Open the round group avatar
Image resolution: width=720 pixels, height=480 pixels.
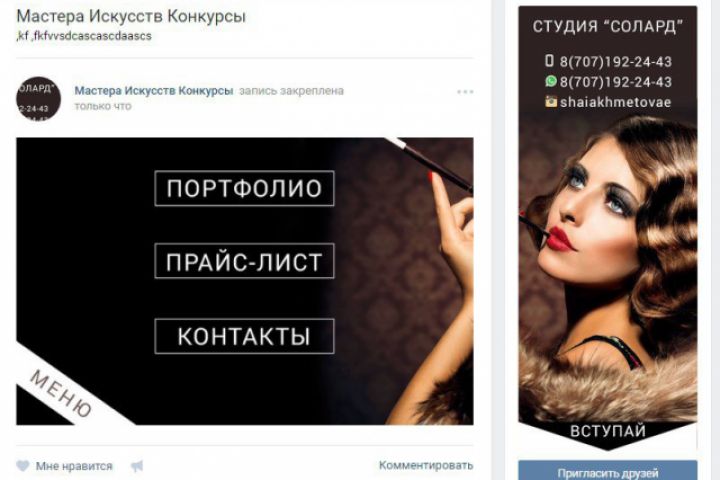39,99
